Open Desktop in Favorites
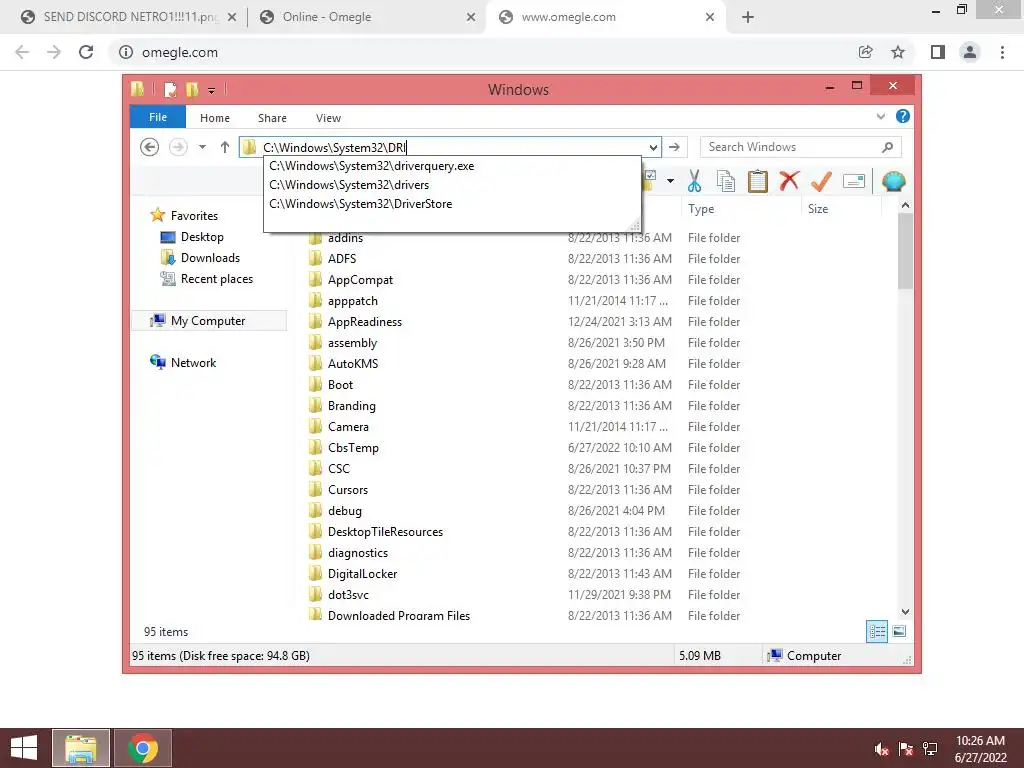This screenshot has height=768, width=1024. (202, 237)
